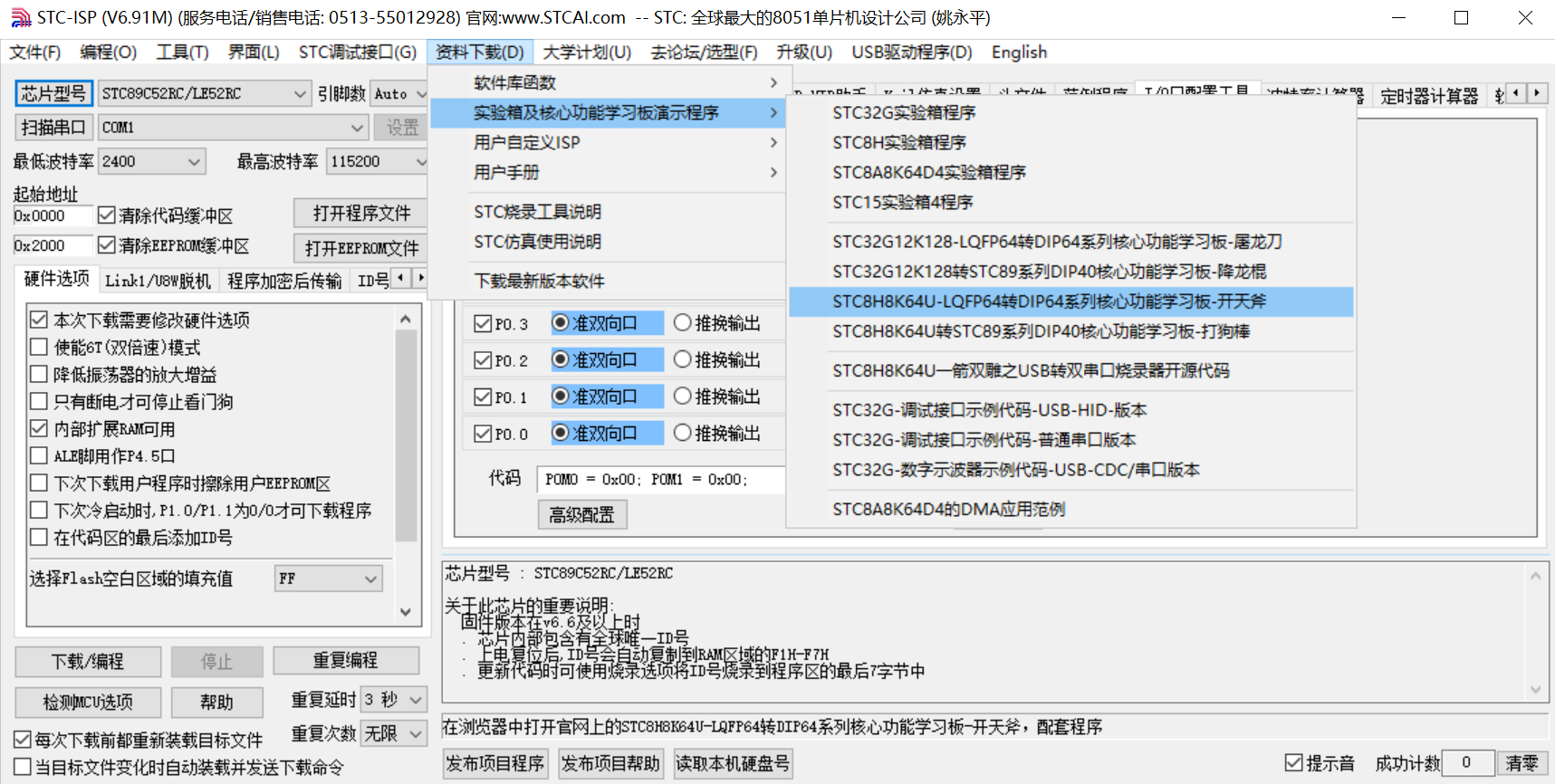The image size is (1555, 784).
Task: Check 降低振荡器的放大增益 option
Action: click(39, 374)
